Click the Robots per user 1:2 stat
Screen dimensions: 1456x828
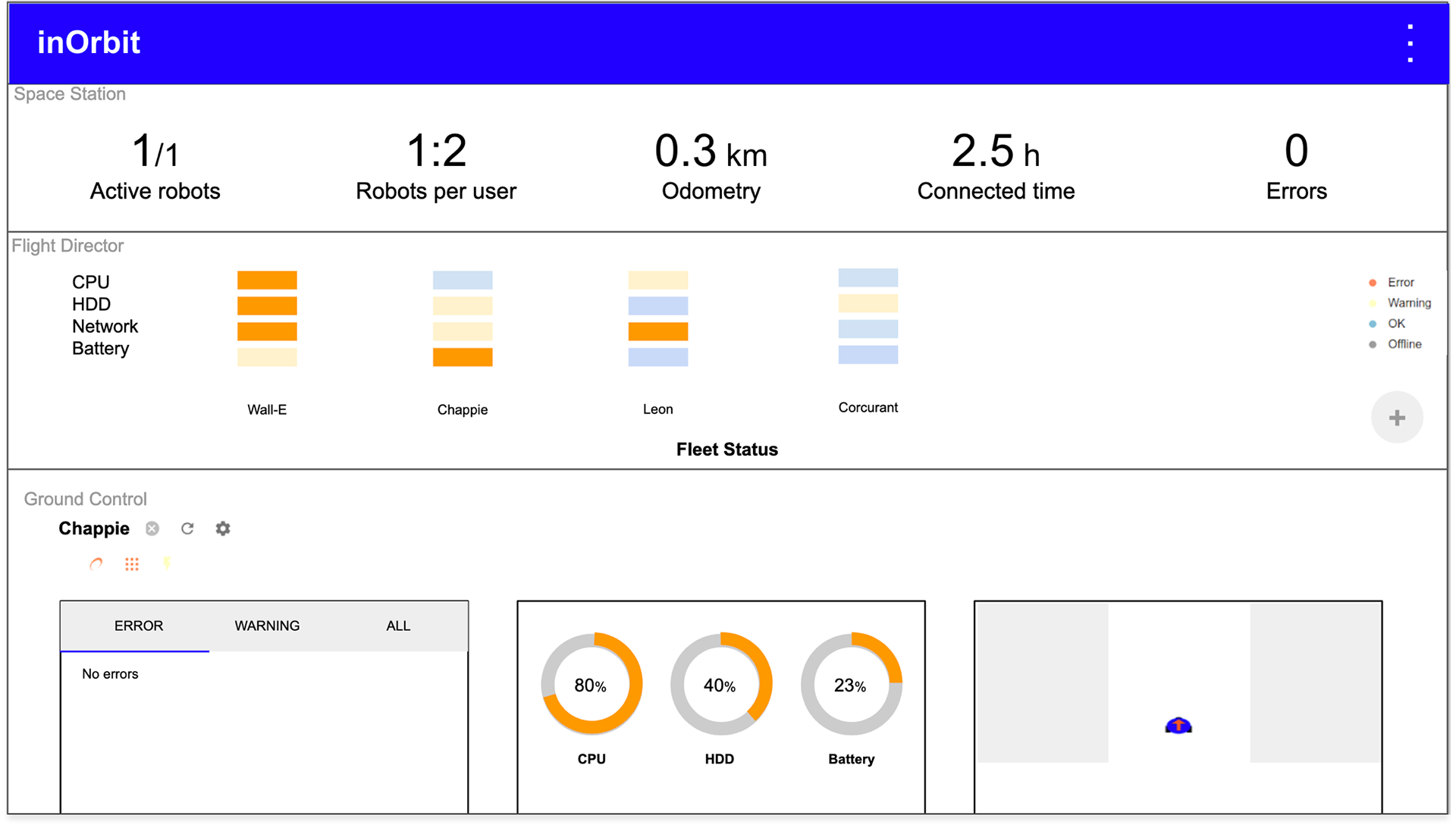(x=436, y=166)
